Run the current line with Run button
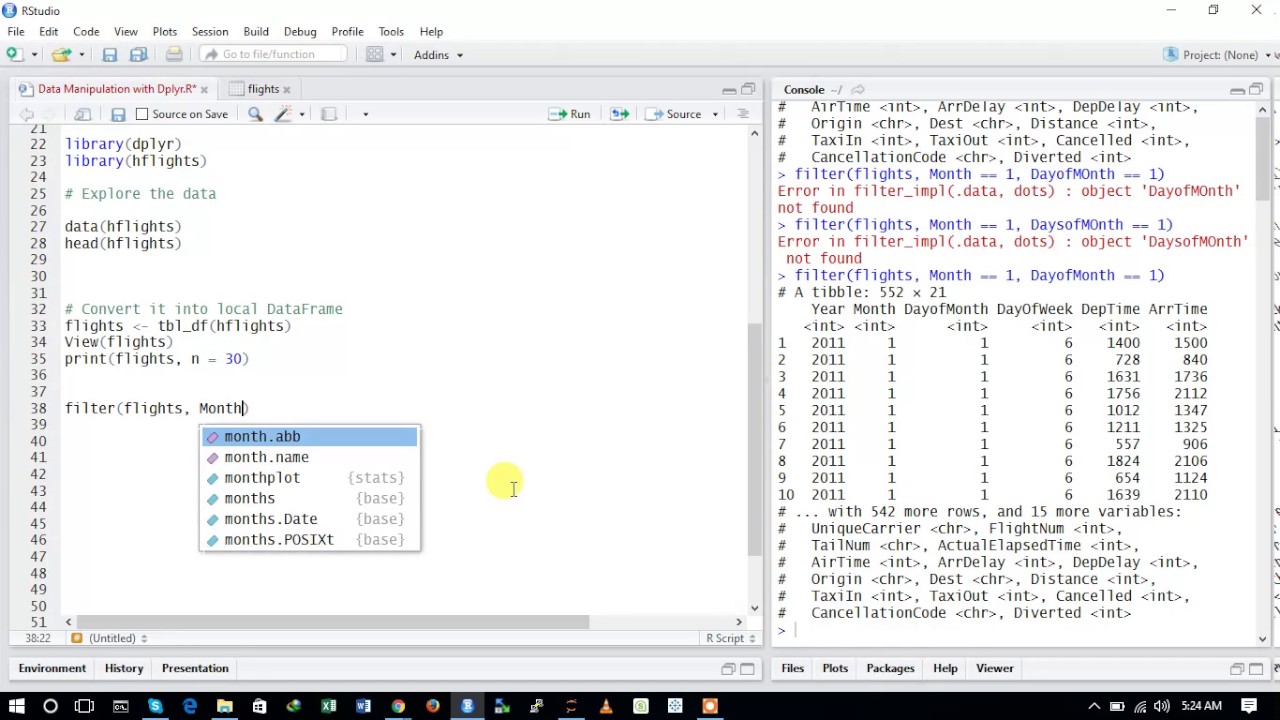Screen dimensions: 1280x720 [570, 114]
